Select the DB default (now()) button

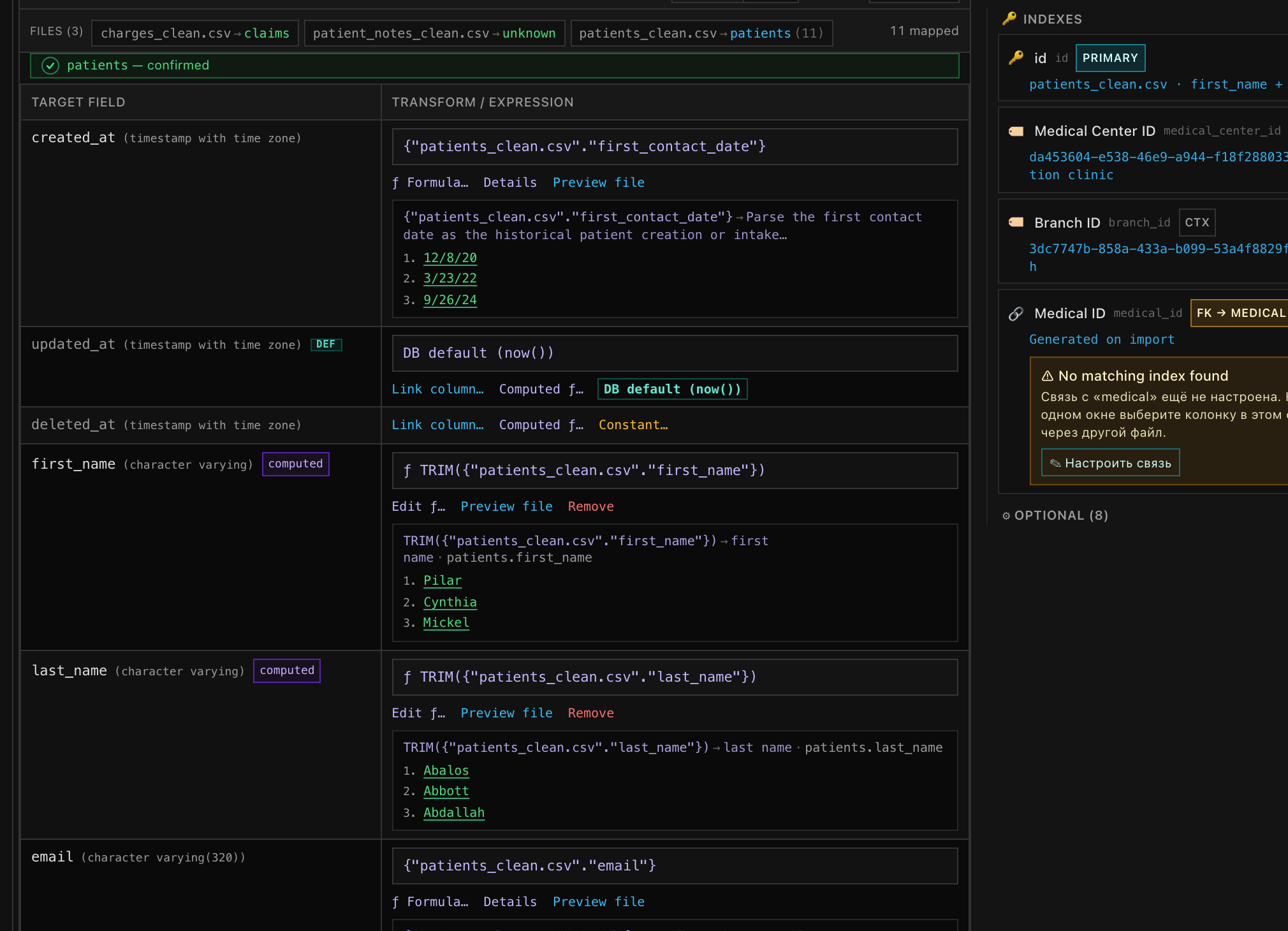point(672,389)
